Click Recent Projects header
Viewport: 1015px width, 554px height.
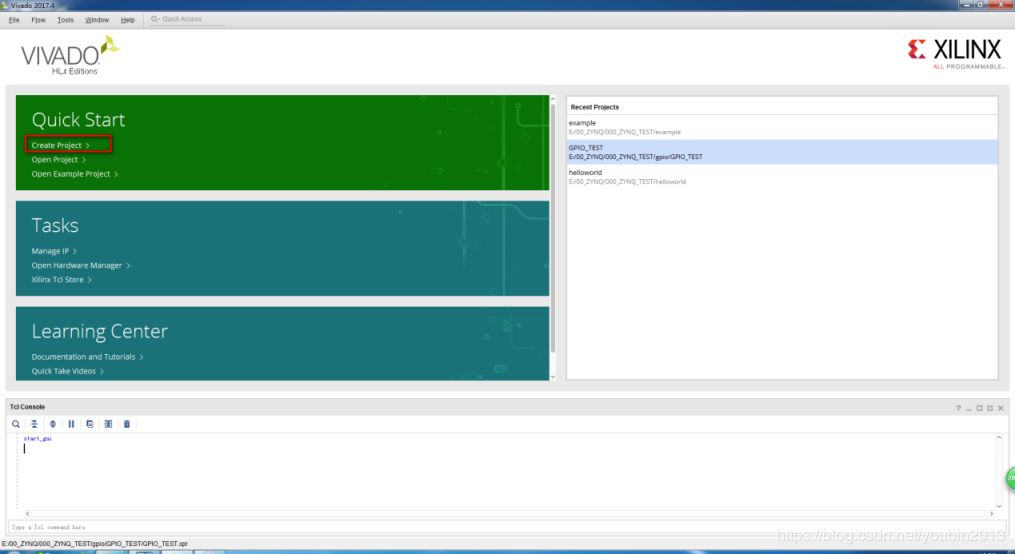pos(594,107)
